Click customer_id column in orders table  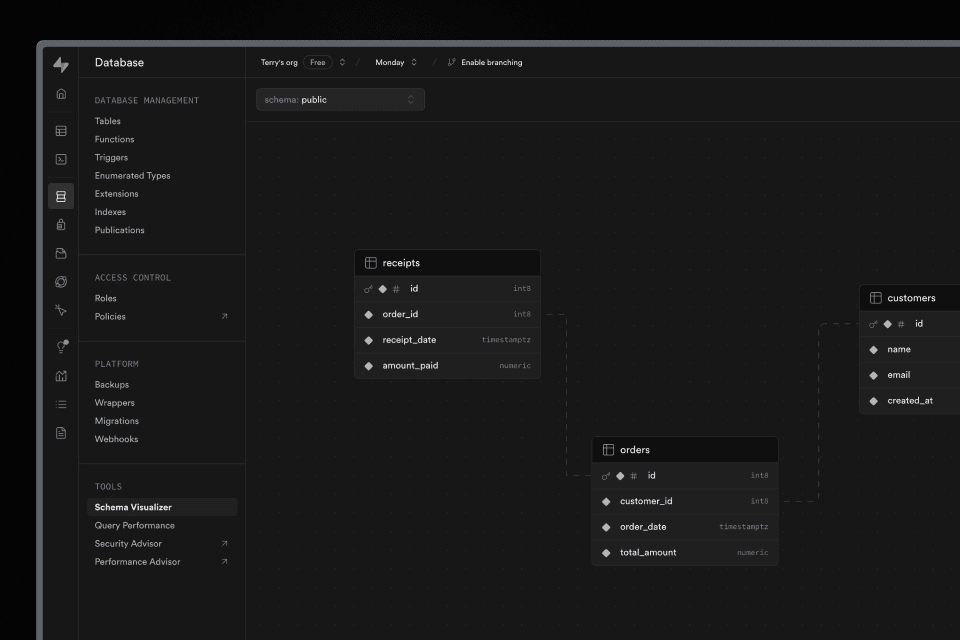[646, 501]
